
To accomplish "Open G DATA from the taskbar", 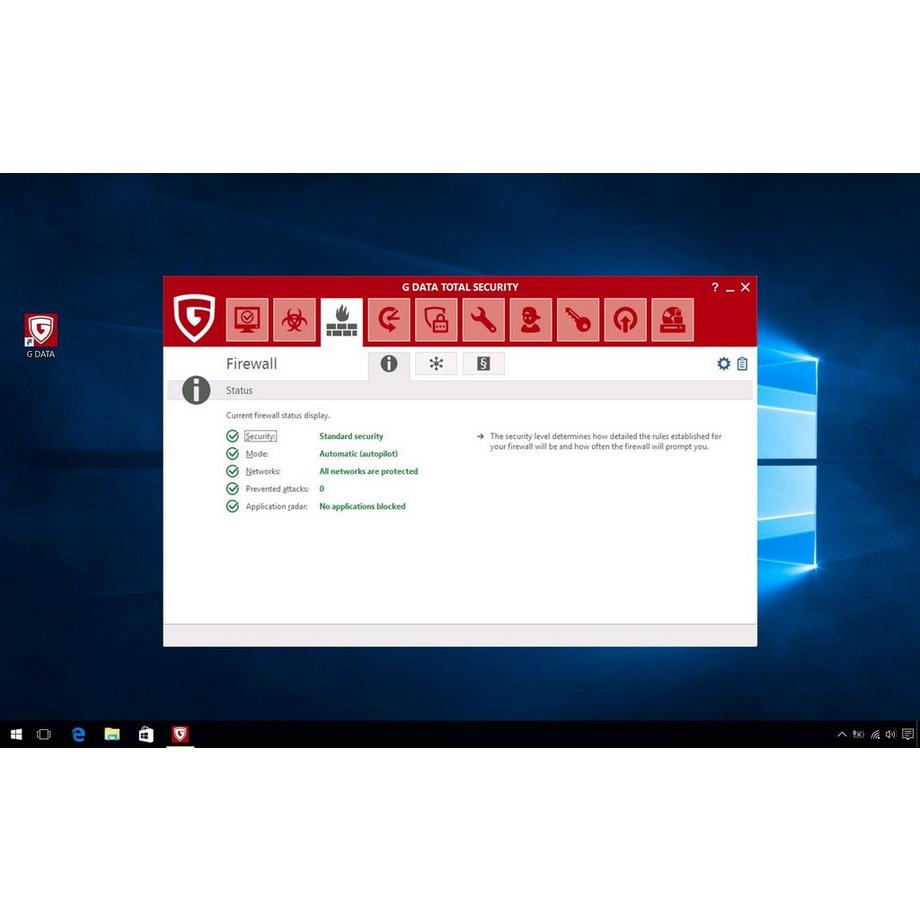I will tap(180, 734).
